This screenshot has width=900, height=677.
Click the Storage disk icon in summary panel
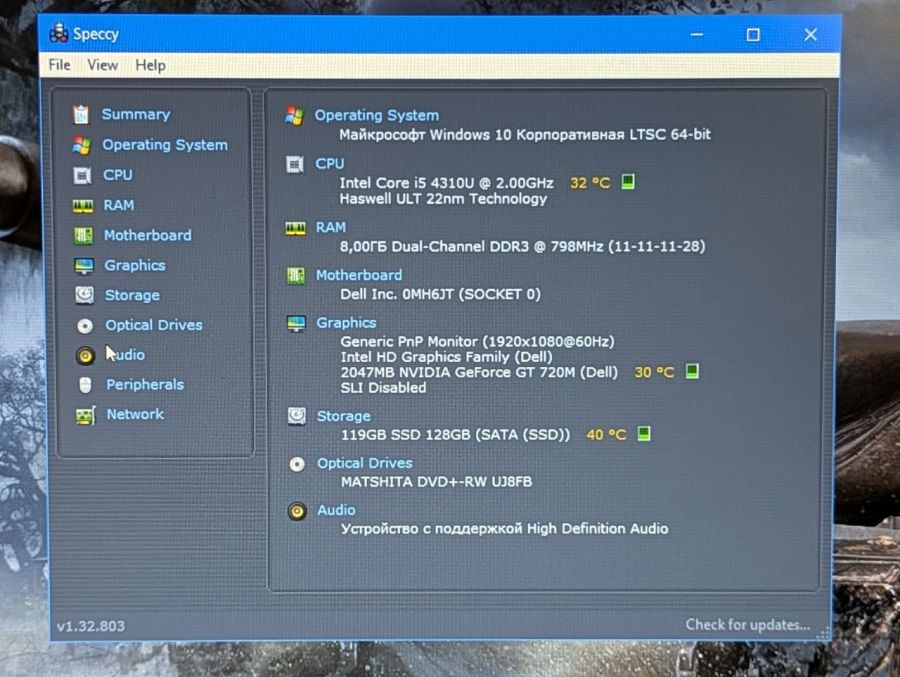point(297,416)
